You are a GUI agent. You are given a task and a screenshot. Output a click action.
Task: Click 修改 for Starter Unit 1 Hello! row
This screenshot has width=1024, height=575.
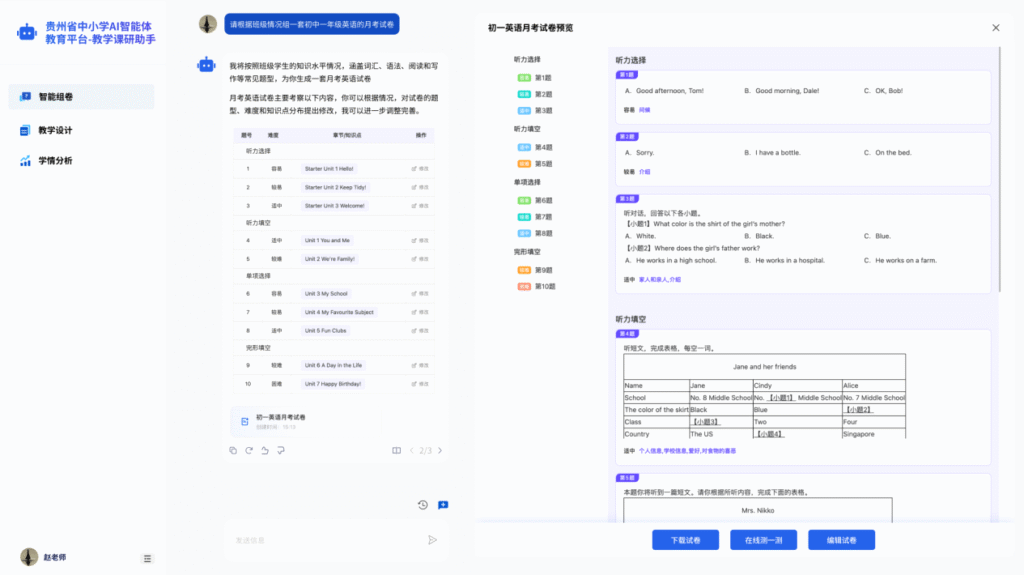click(x=420, y=169)
